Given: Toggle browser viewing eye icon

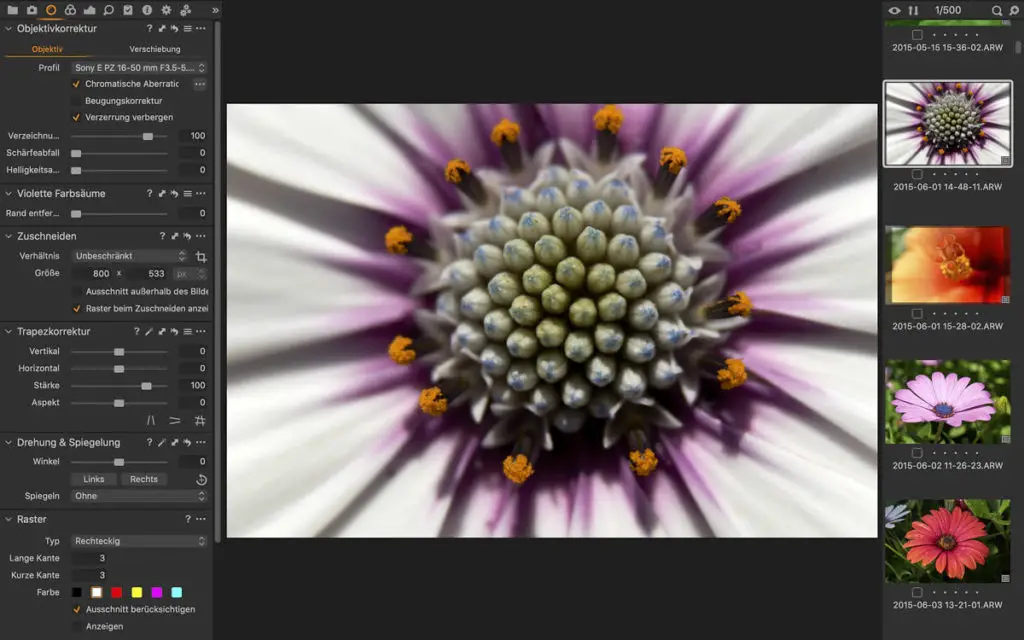Looking at the screenshot, I should tap(894, 10).
